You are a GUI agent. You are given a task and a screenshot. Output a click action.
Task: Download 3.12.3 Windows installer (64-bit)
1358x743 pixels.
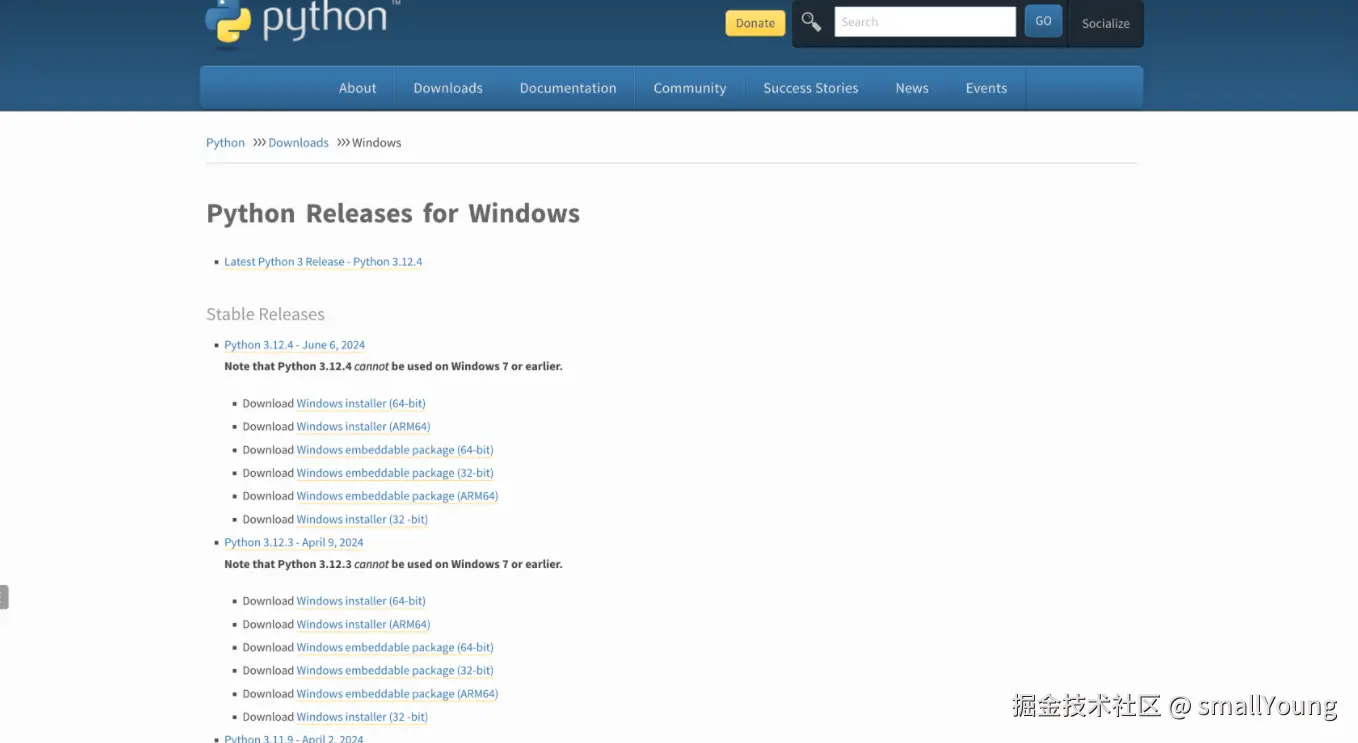tap(361, 601)
